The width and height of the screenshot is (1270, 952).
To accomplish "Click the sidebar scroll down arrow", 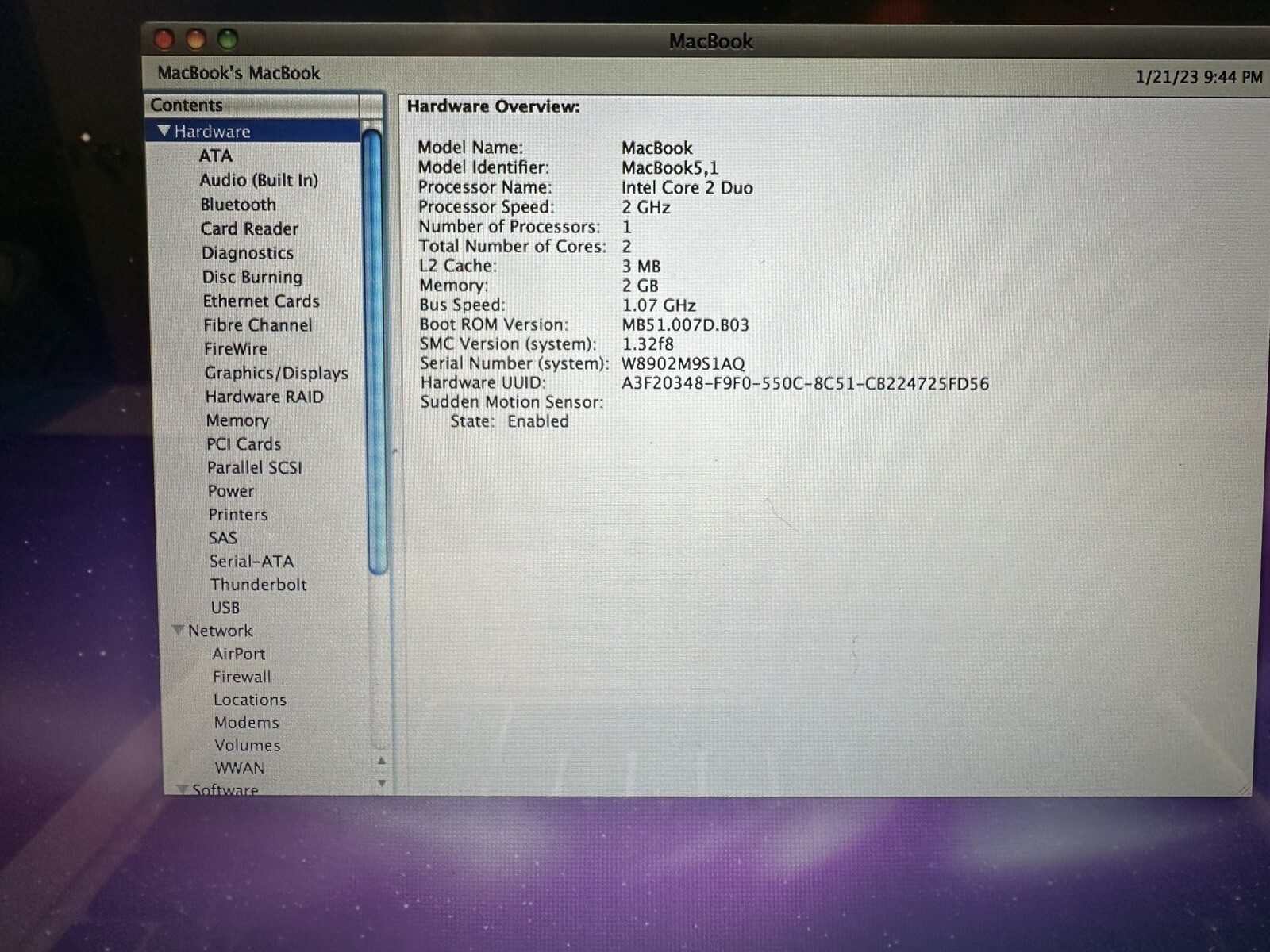I will [x=382, y=784].
